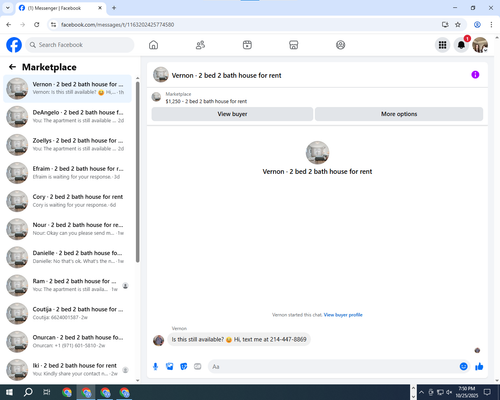Reload the page with refresh icon

pos(37,25)
